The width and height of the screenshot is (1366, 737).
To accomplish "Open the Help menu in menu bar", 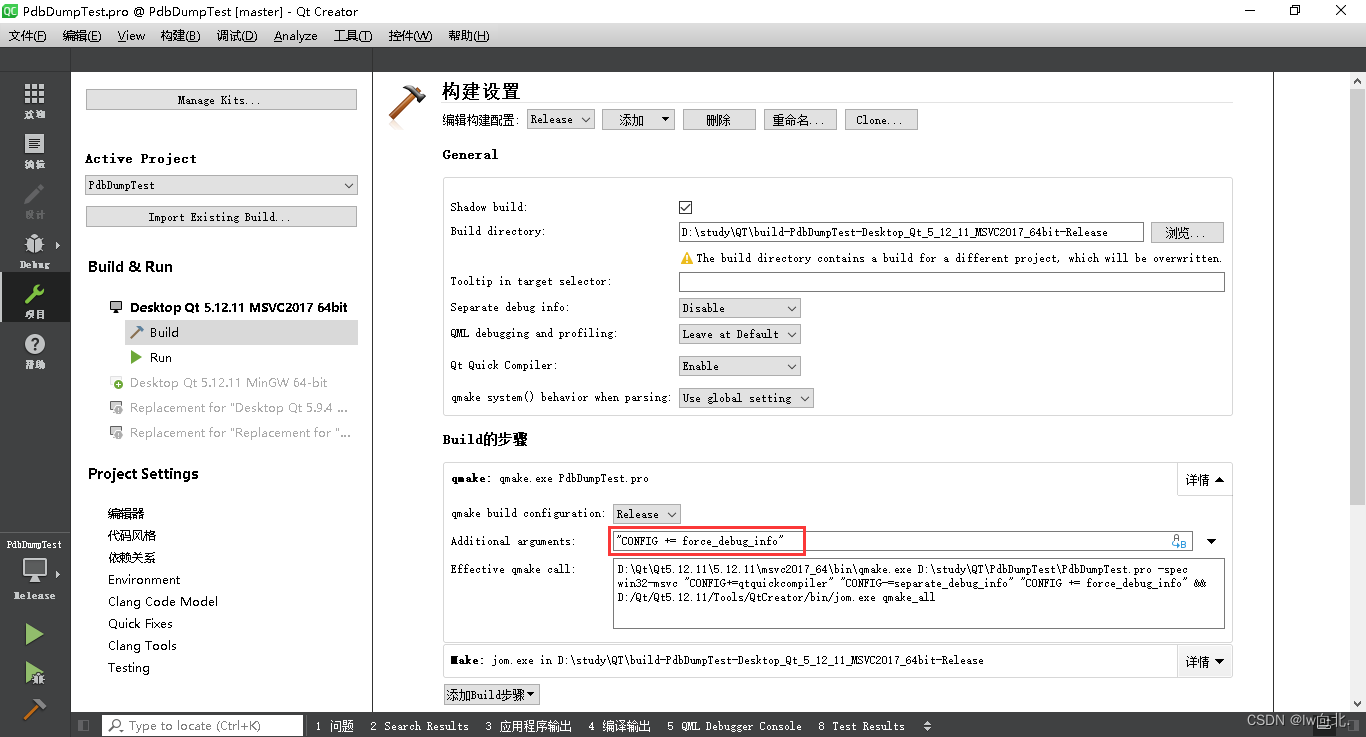I will point(468,36).
